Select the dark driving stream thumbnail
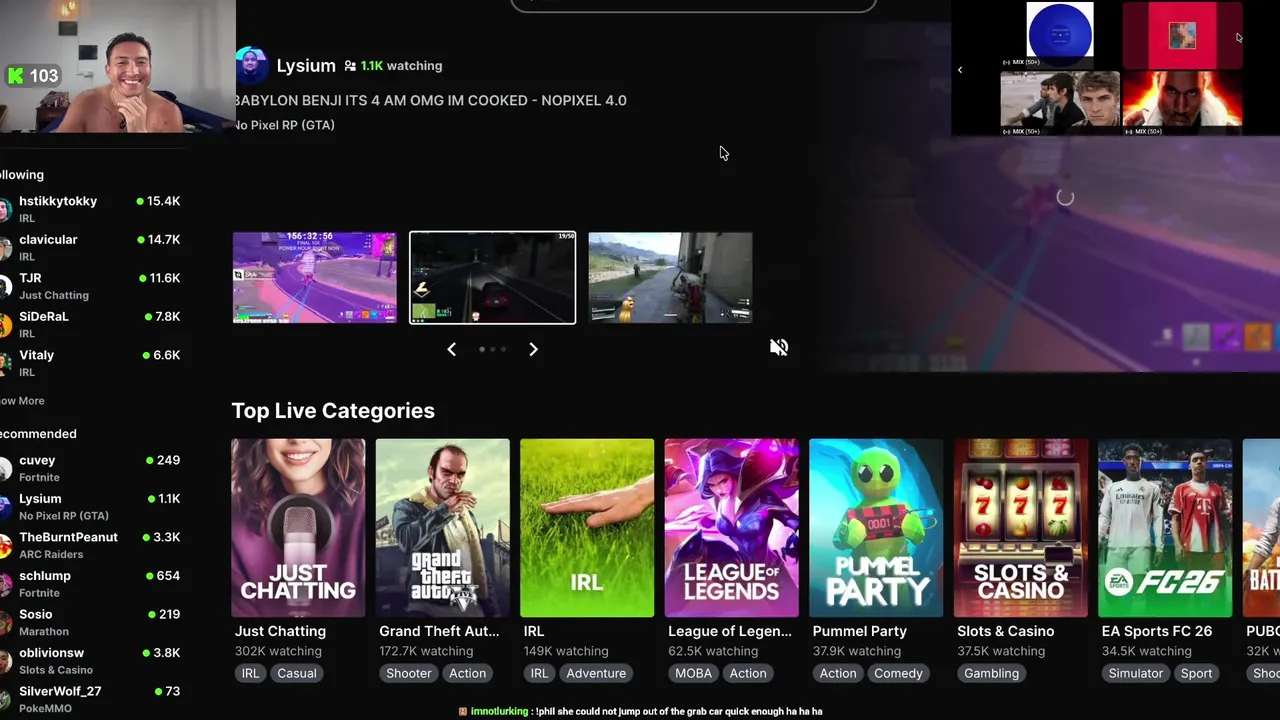1280x720 pixels. coord(492,277)
